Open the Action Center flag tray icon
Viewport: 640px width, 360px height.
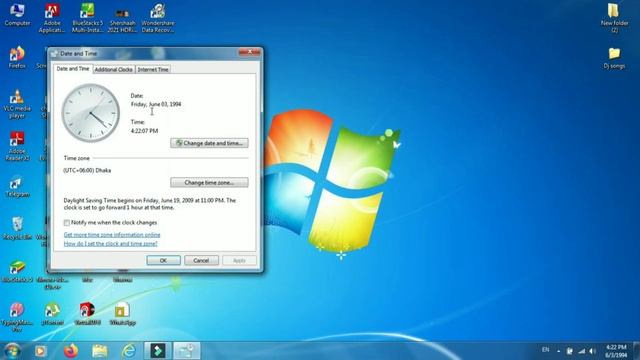570,351
